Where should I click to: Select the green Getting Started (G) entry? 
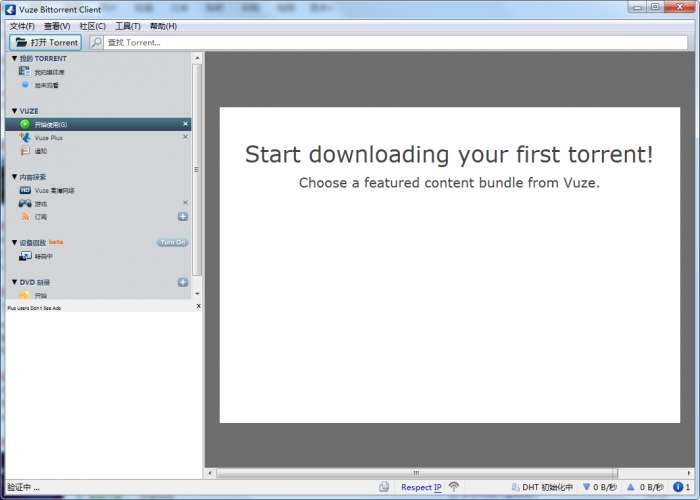point(98,124)
